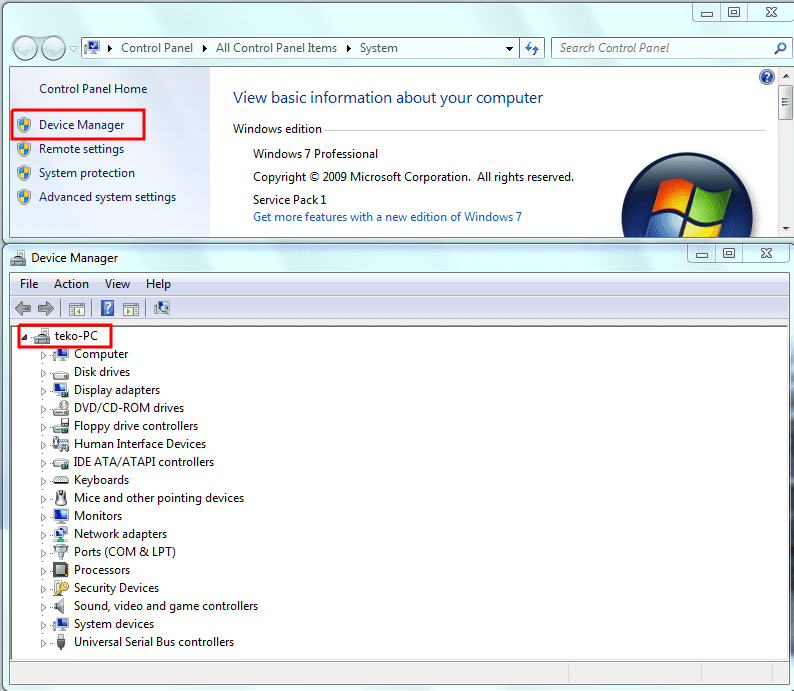This screenshot has height=691, width=794.
Task: Click the DVD/CD-ROM drives category icon
Action: coord(61,408)
